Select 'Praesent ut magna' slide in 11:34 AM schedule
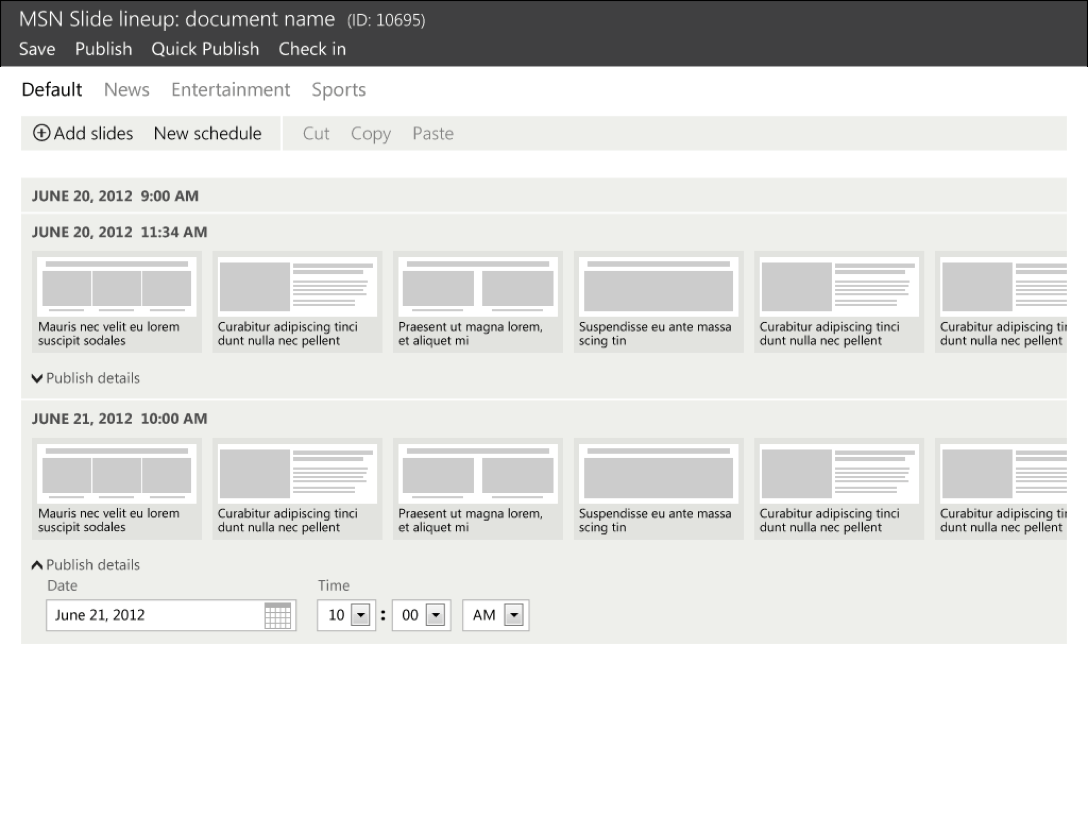The width and height of the screenshot is (1088, 816). click(x=477, y=302)
